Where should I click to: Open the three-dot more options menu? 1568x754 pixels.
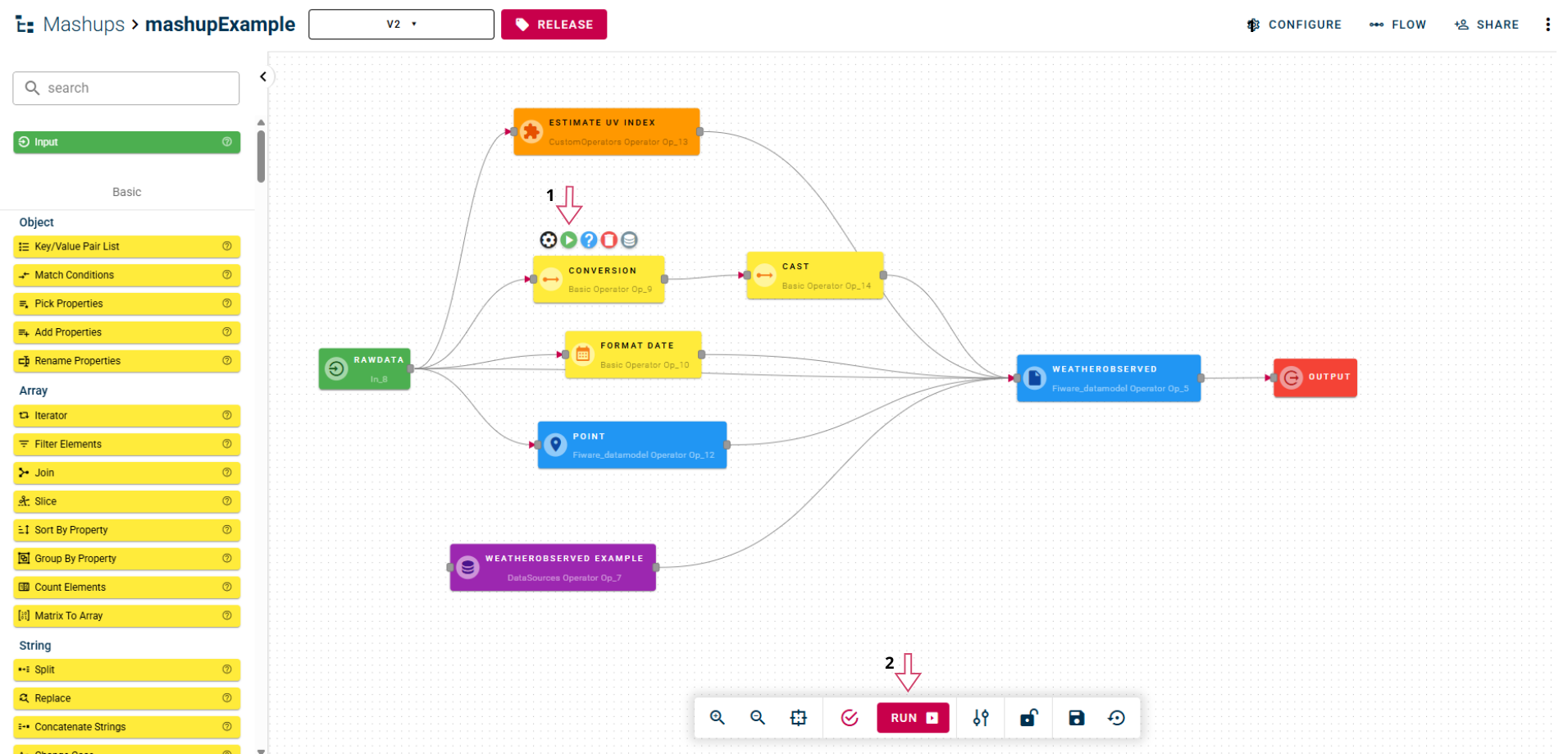click(x=1547, y=25)
